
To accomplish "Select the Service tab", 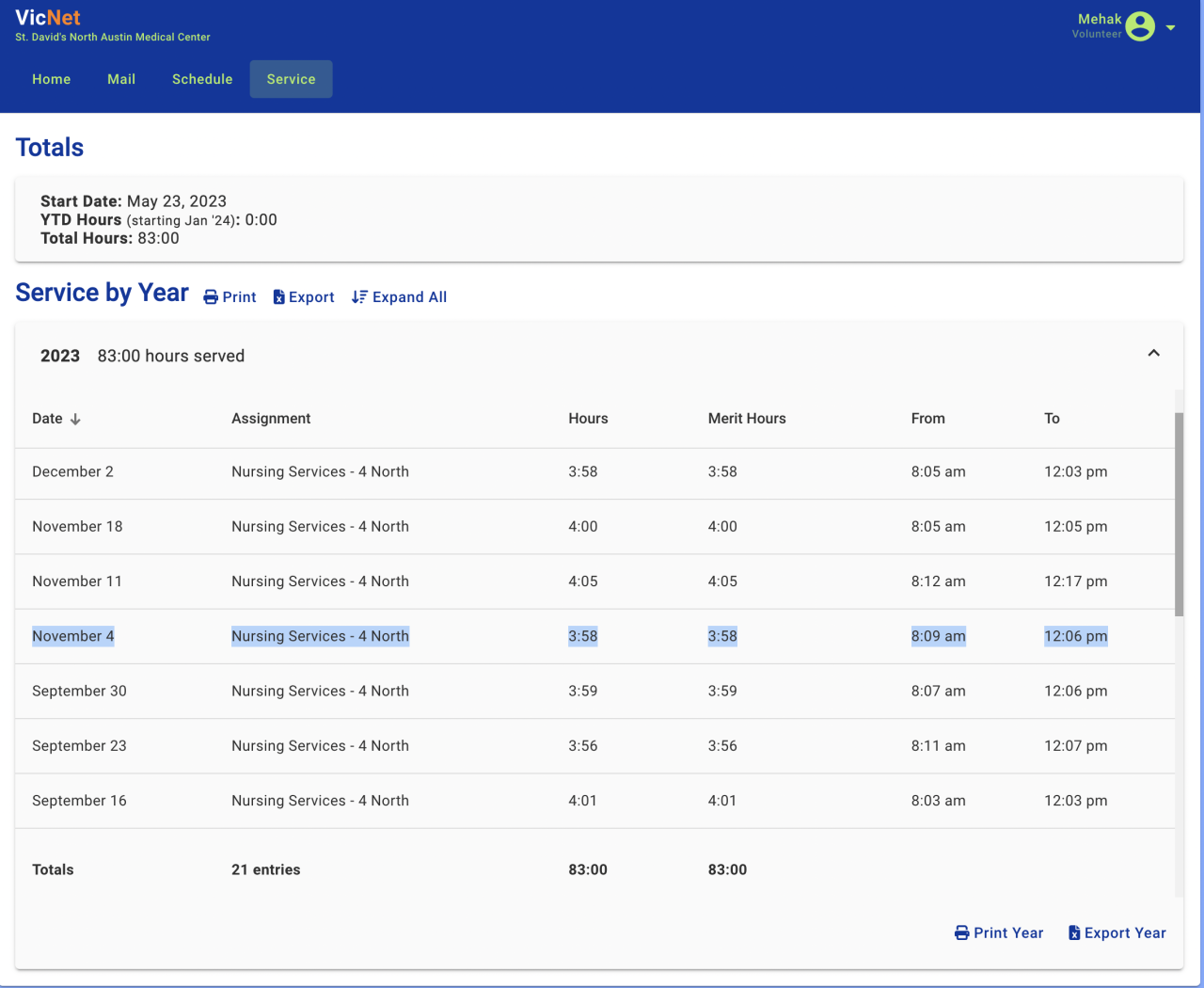I will pyautogui.click(x=291, y=79).
